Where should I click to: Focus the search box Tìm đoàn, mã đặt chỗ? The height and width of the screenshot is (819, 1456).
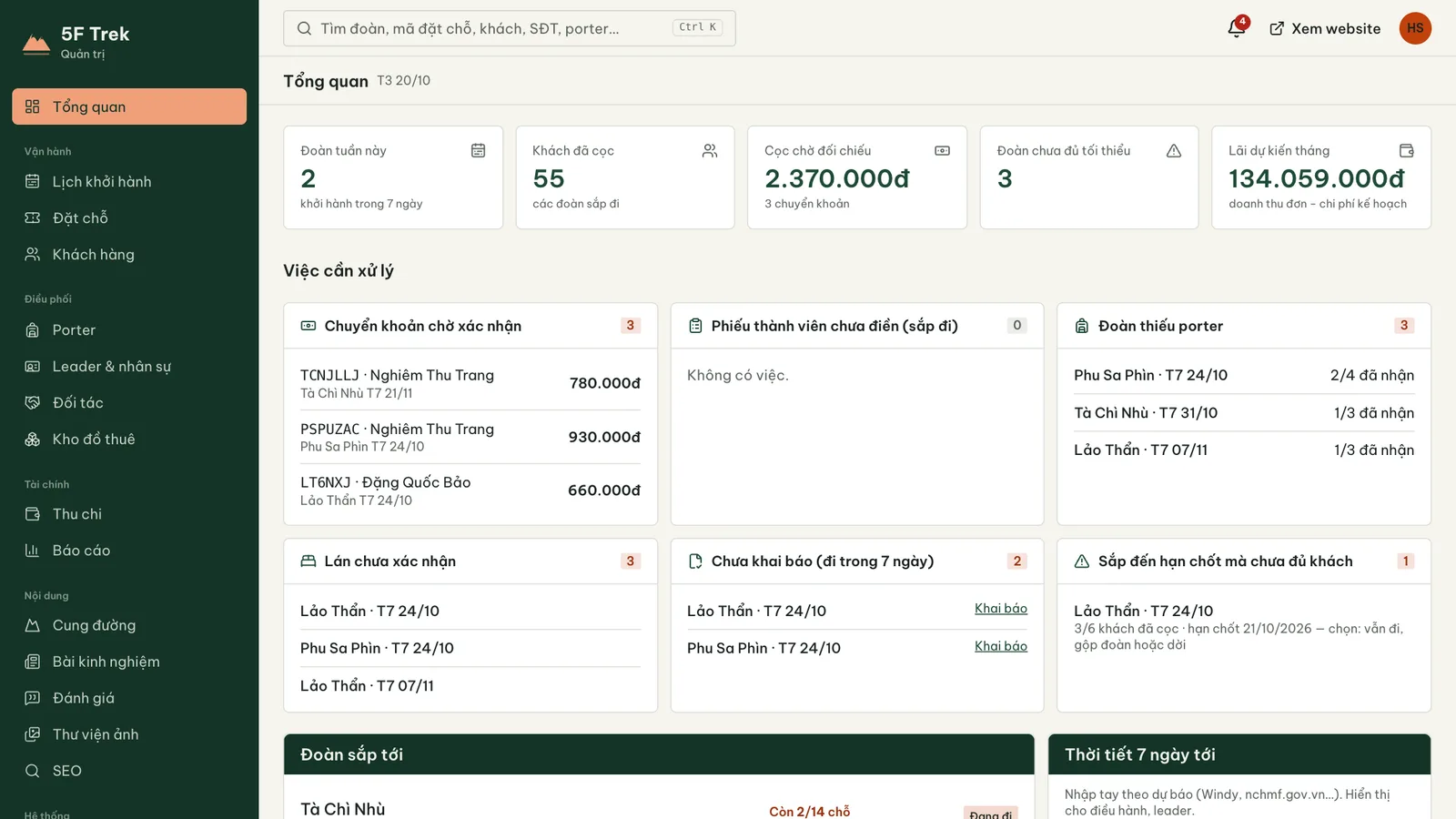510,28
